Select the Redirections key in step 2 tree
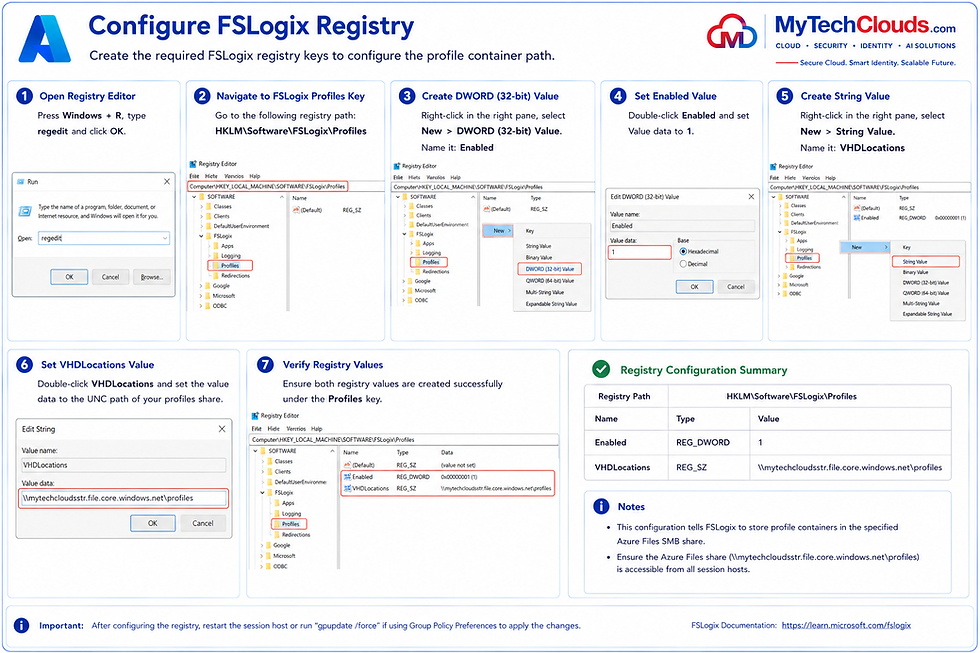The image size is (980, 653). point(236,276)
